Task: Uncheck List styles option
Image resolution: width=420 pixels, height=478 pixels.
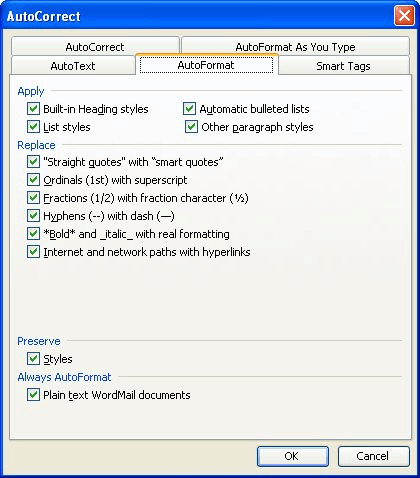Action: click(x=33, y=127)
